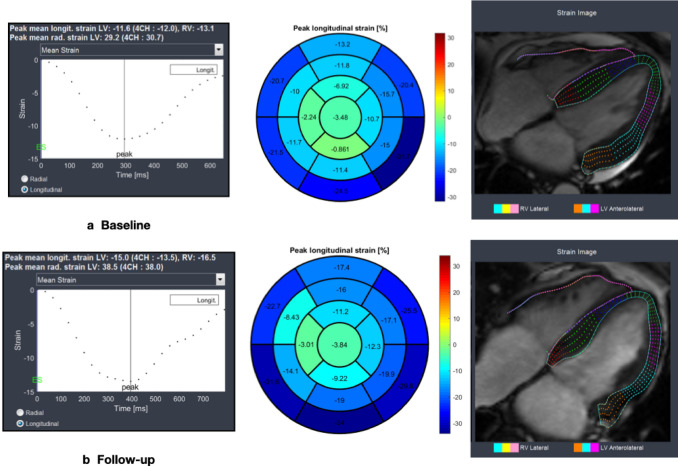
Task: Click LV Anterolateral legend in baseline Strain Image
Action: click(608, 209)
